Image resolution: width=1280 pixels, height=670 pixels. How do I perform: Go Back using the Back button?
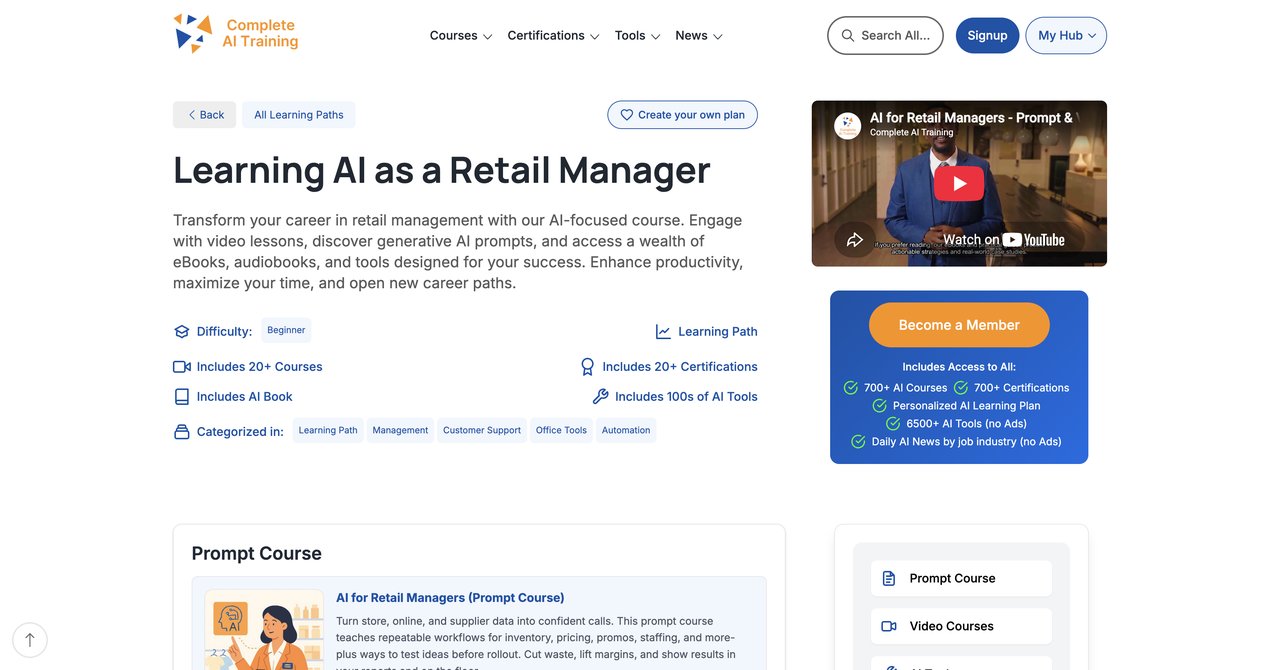point(204,115)
